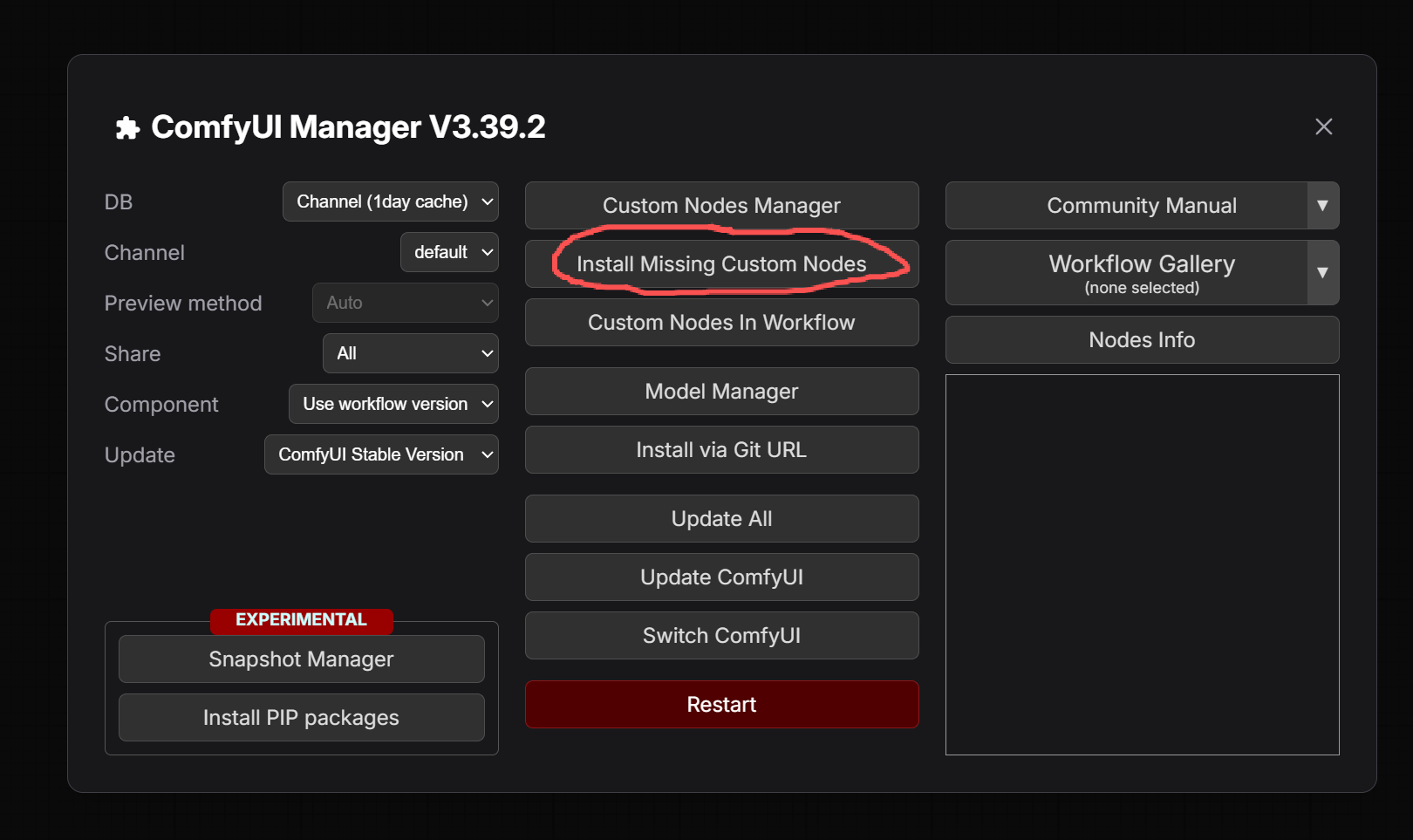This screenshot has height=840, width=1413.
Task: Click the empty panel below Nodes Info
Action: [x=1142, y=564]
